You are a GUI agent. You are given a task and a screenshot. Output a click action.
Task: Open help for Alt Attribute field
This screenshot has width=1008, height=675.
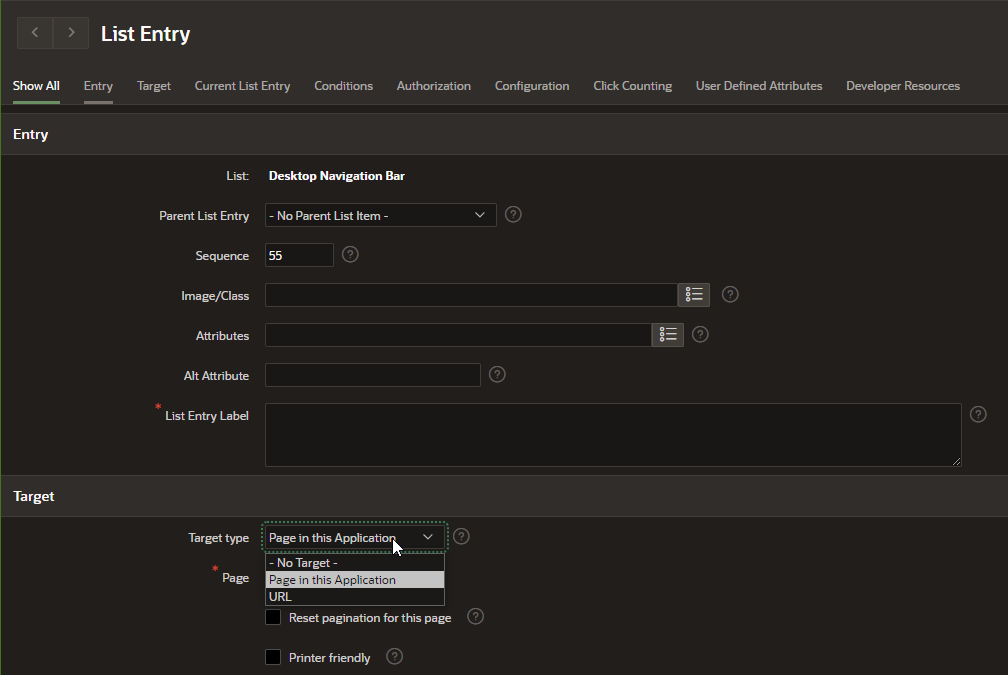(497, 374)
